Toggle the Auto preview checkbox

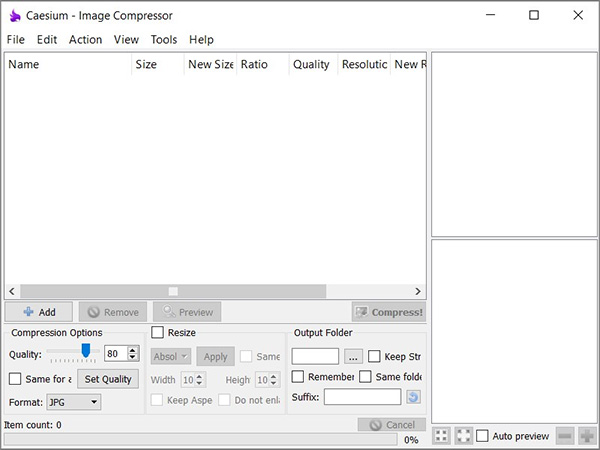tap(483, 436)
